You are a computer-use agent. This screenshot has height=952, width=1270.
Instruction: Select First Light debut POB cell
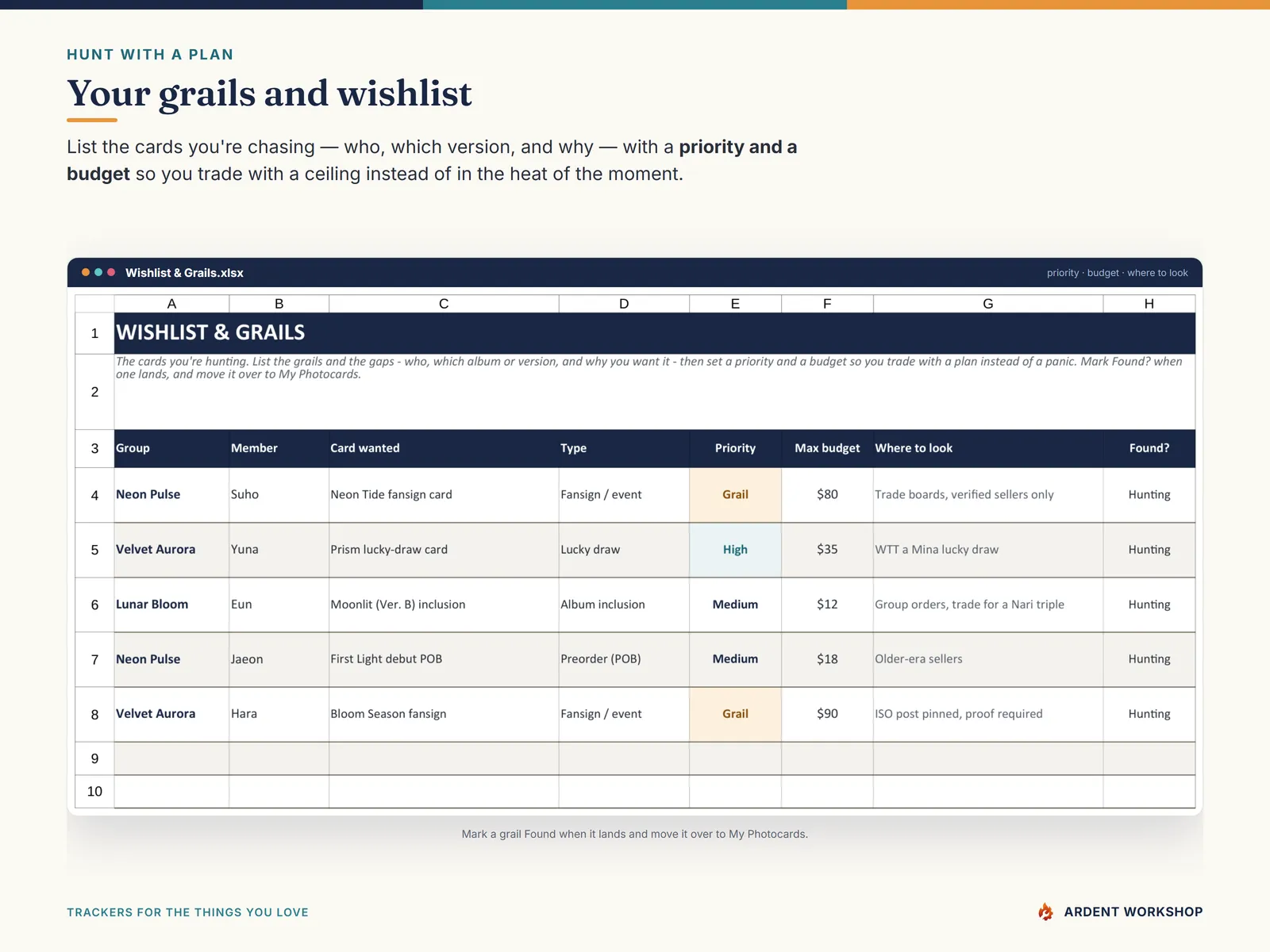tap(444, 659)
